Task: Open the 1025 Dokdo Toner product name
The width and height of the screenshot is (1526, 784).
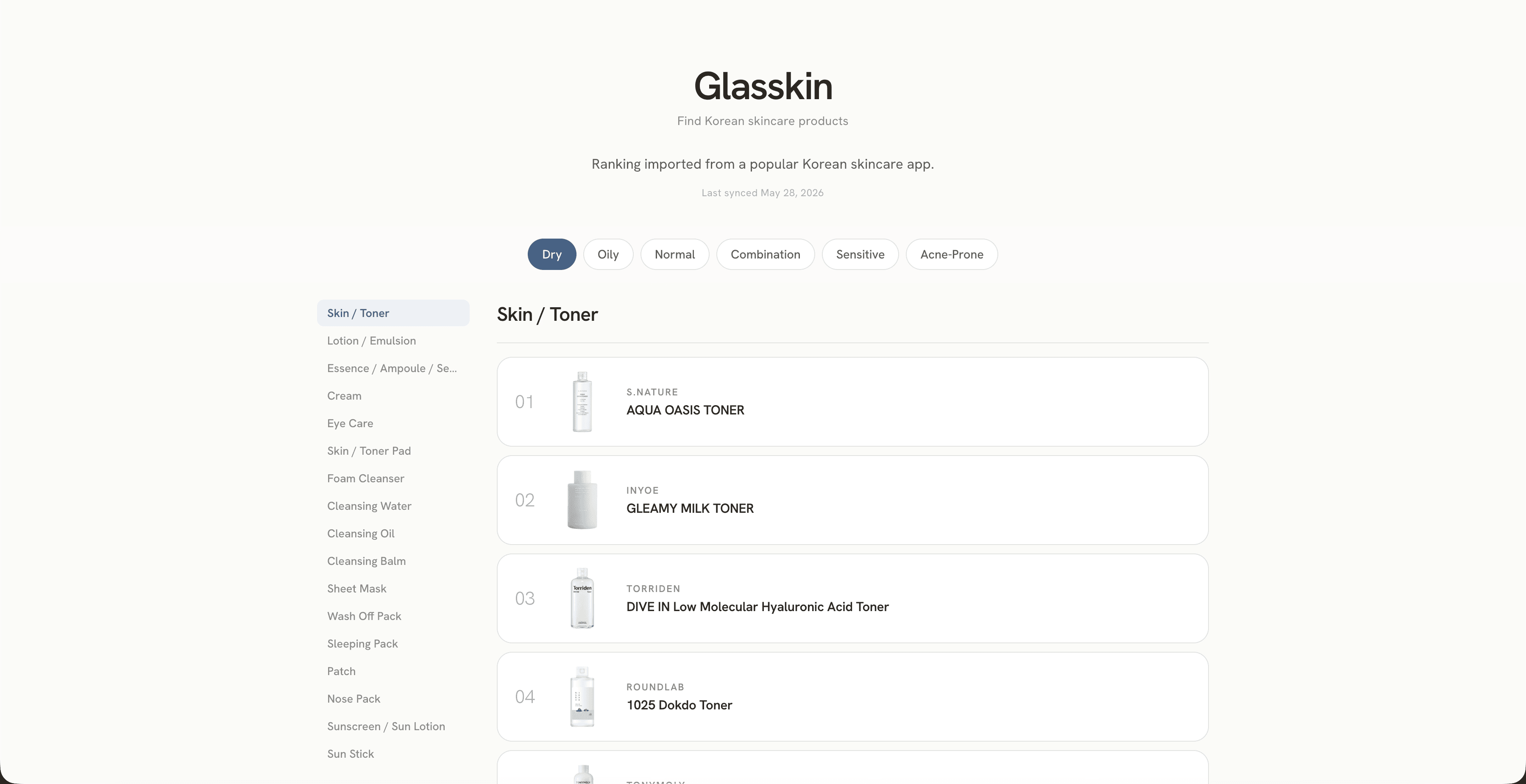Action: [x=679, y=705]
